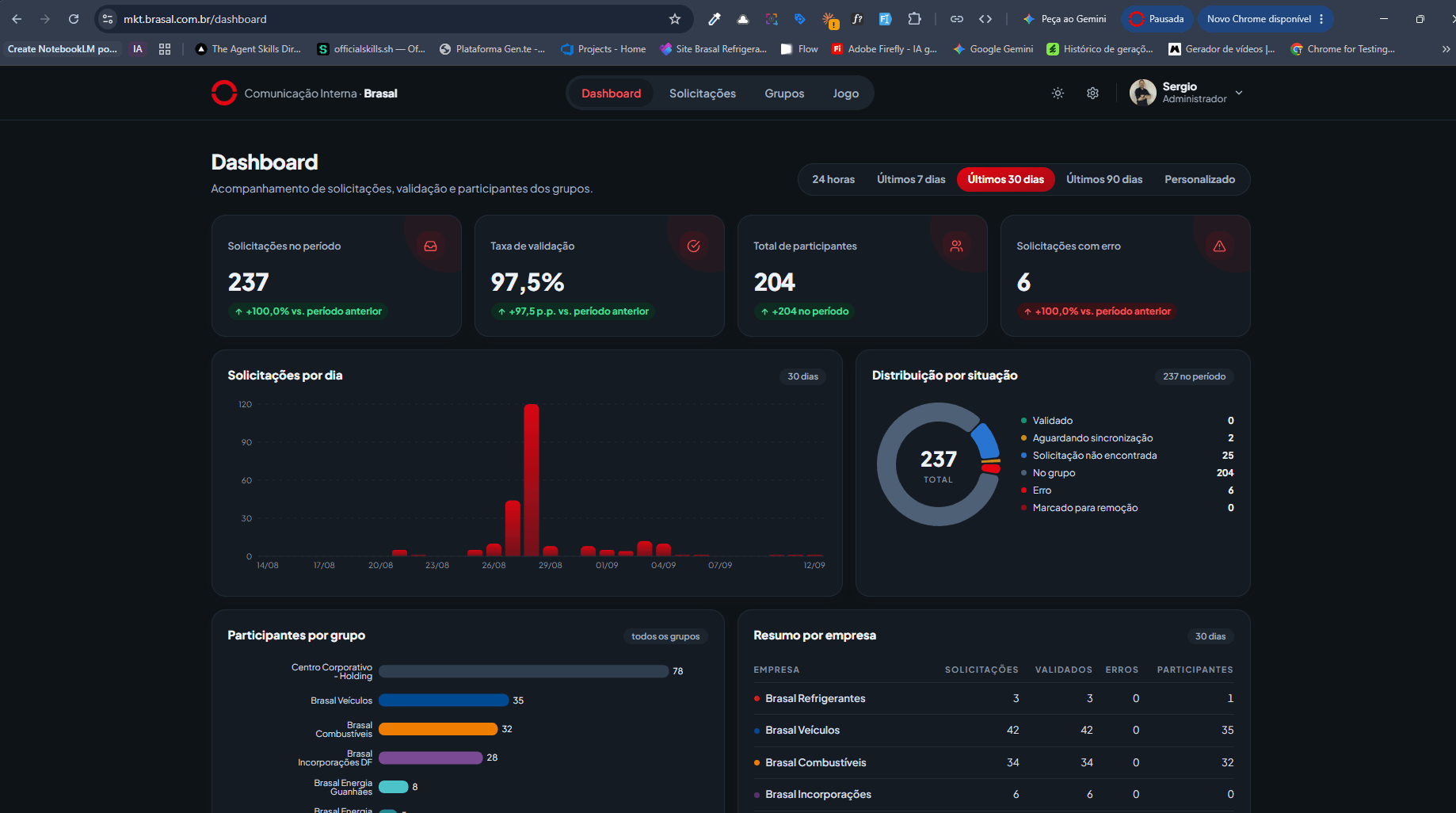
Task: Expand the Sergio Administrador user menu chevron
Action: click(x=1239, y=93)
